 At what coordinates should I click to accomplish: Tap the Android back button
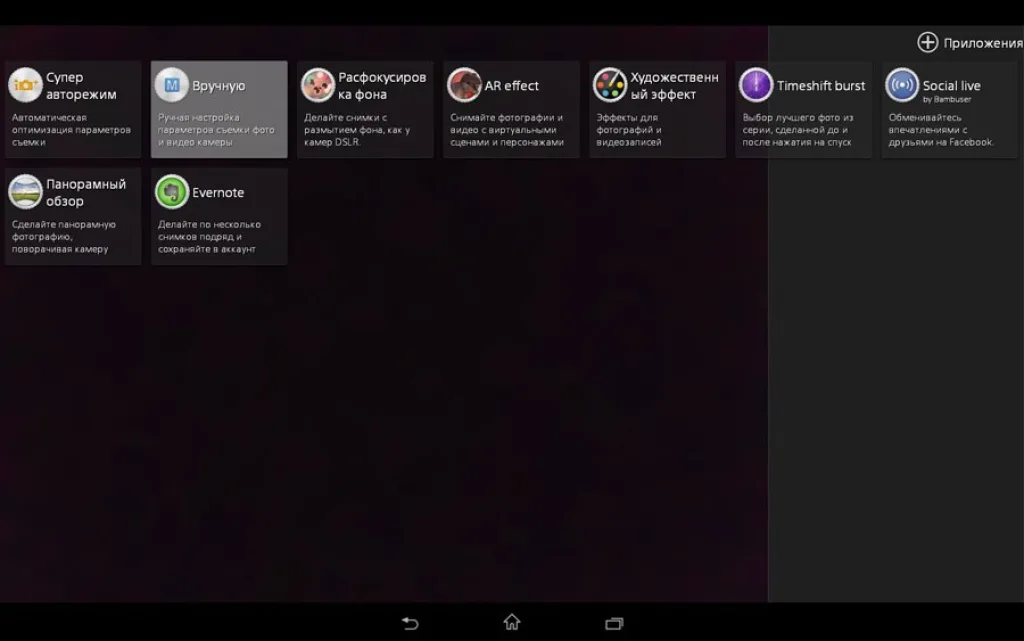click(409, 623)
